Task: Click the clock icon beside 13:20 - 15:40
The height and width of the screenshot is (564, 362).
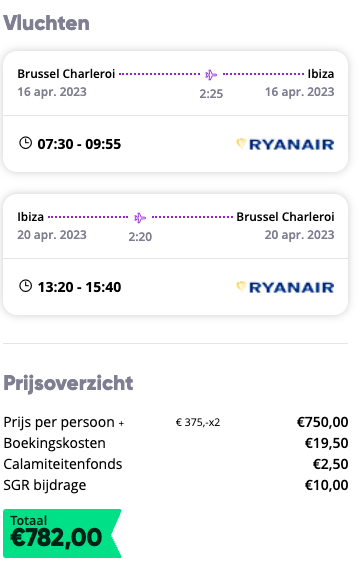Action: [x=25, y=286]
